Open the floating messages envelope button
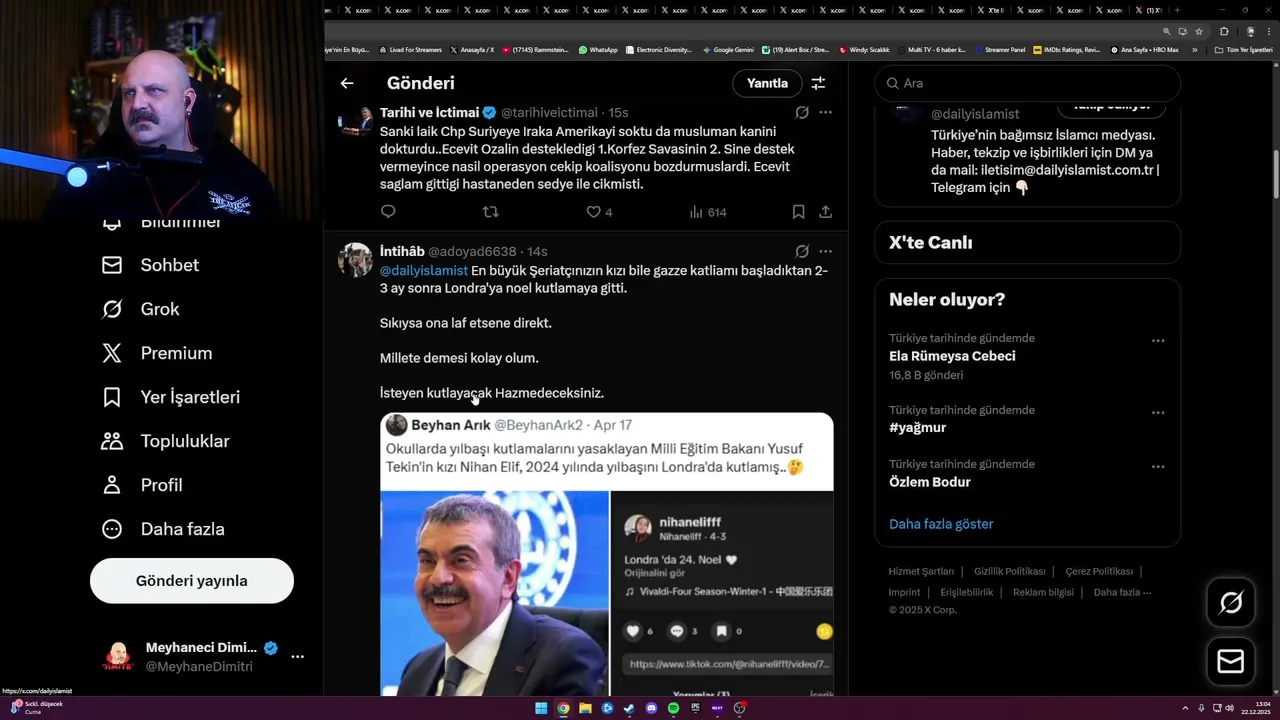This screenshot has width=1280, height=720. point(1231,662)
